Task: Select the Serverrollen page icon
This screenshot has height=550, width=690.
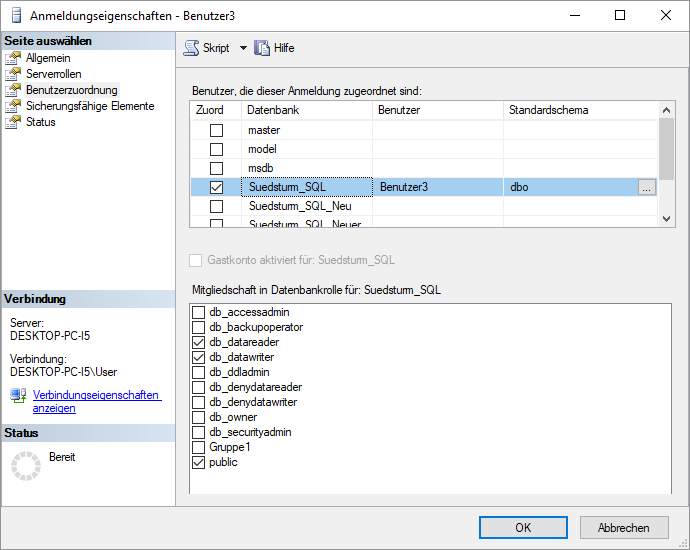Action: [x=13, y=74]
